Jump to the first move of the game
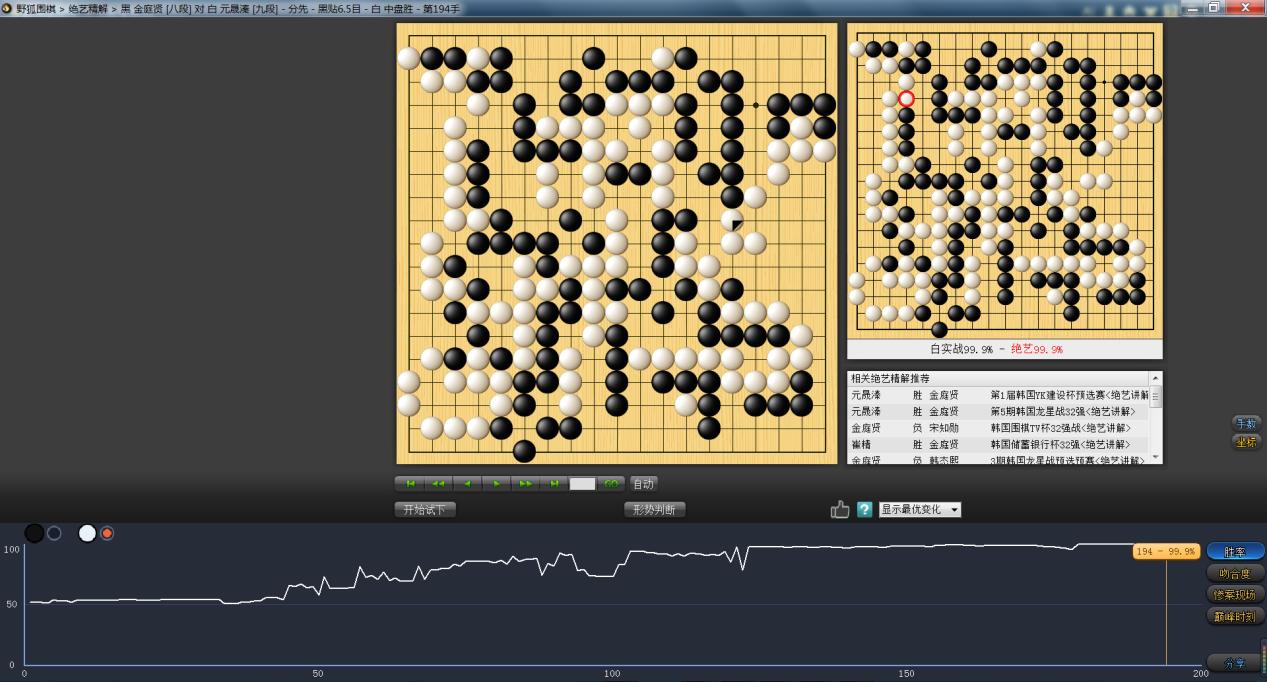The height and width of the screenshot is (682, 1267). coord(410,483)
